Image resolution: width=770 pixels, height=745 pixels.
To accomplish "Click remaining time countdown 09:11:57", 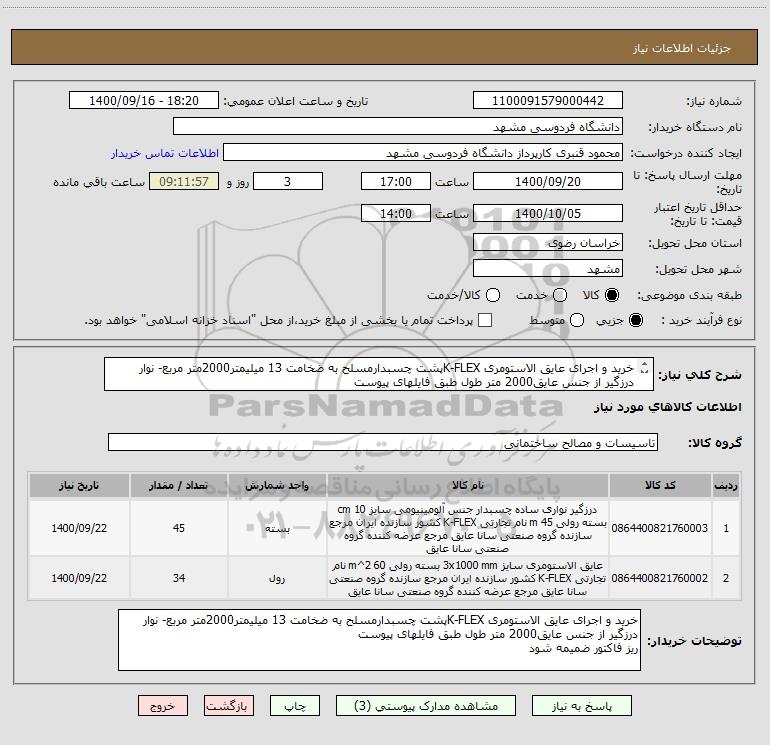I will pyautogui.click(x=184, y=181).
